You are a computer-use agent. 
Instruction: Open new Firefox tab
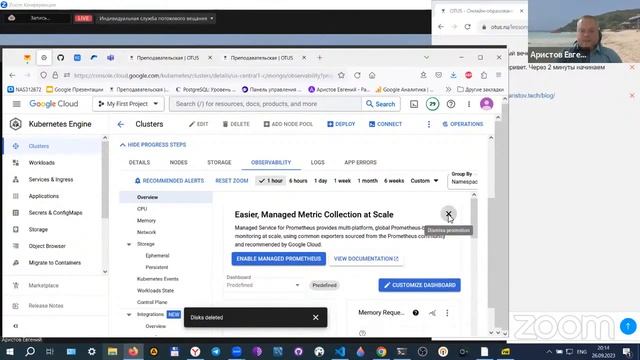click(x=320, y=58)
